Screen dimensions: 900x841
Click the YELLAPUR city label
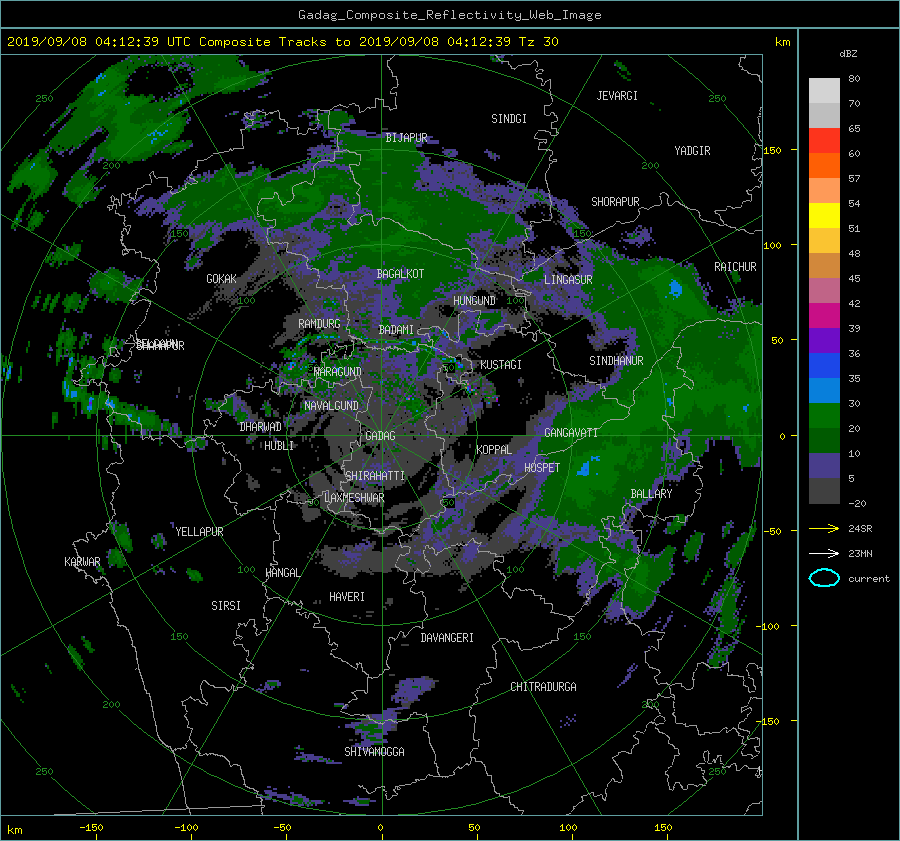(x=199, y=532)
